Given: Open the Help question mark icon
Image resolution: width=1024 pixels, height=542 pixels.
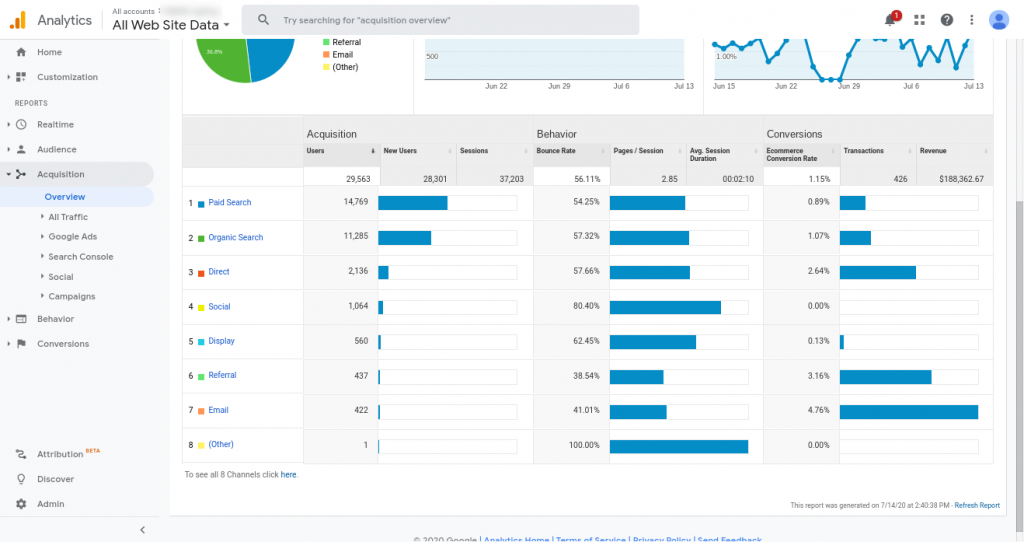Looking at the screenshot, I should 946,20.
